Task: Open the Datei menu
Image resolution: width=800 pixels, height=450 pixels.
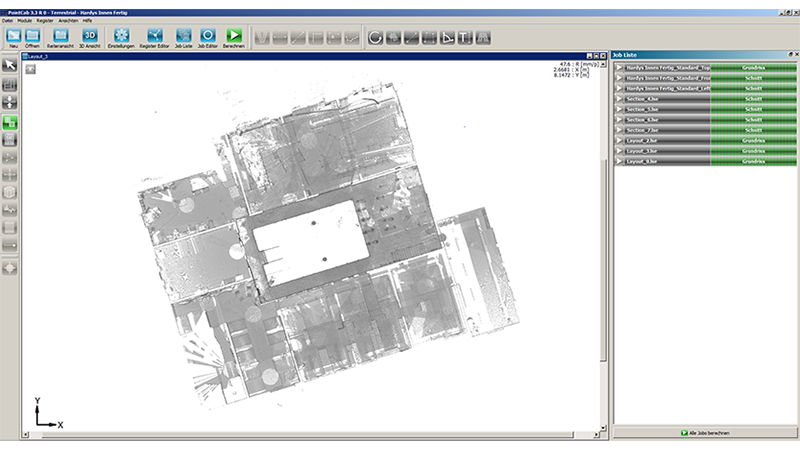Action: point(7,21)
